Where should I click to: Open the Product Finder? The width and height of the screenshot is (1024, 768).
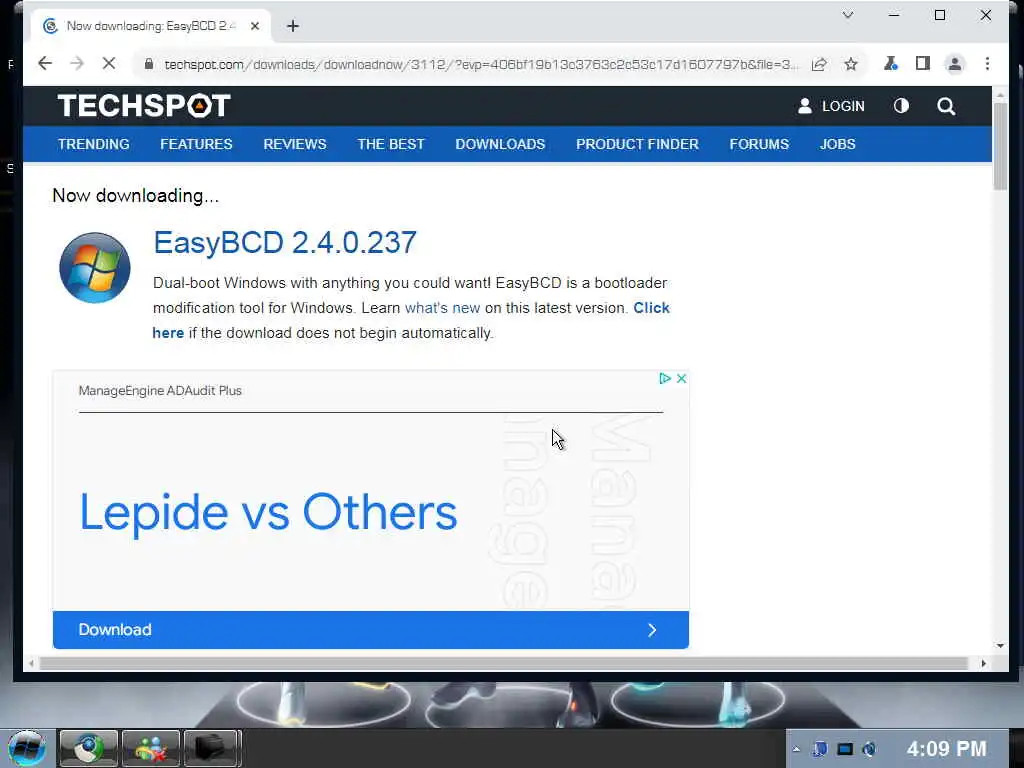click(637, 144)
